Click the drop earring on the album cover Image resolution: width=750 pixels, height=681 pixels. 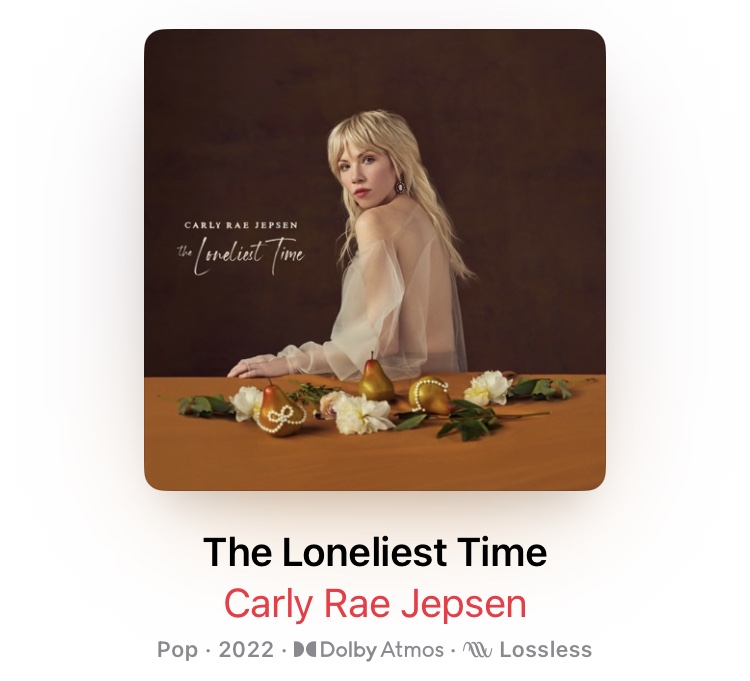[399, 186]
